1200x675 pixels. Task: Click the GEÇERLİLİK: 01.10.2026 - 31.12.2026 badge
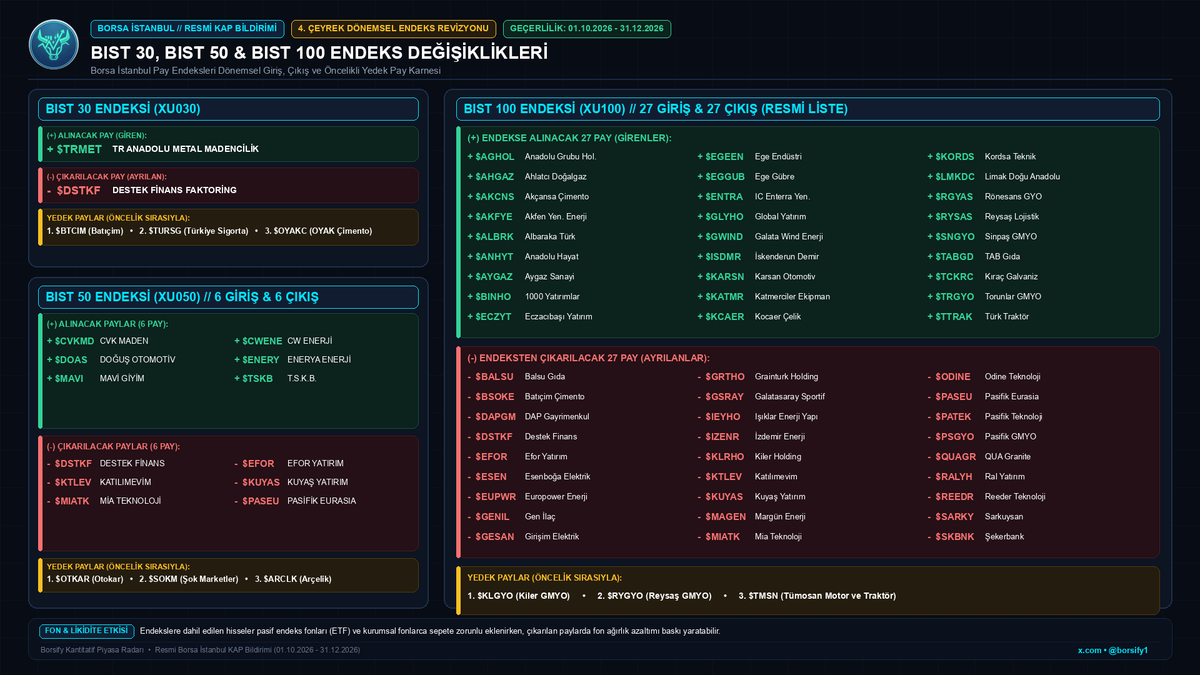[x=585, y=29]
